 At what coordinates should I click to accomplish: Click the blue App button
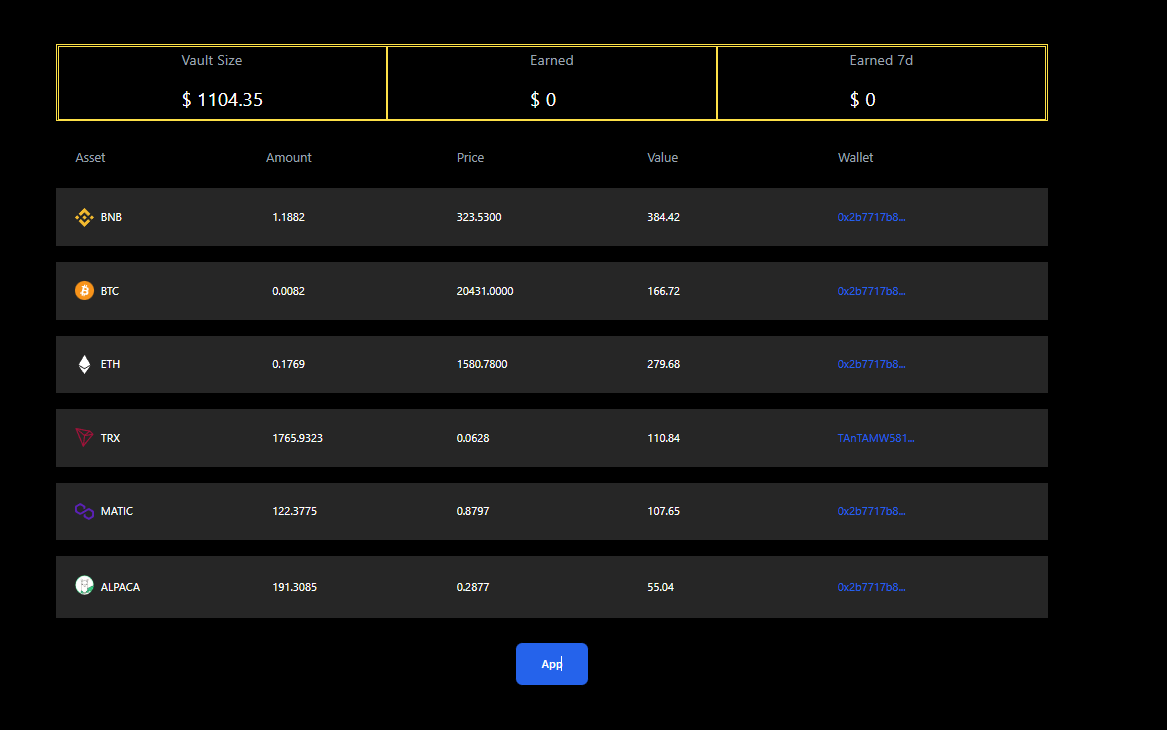[x=551, y=664]
